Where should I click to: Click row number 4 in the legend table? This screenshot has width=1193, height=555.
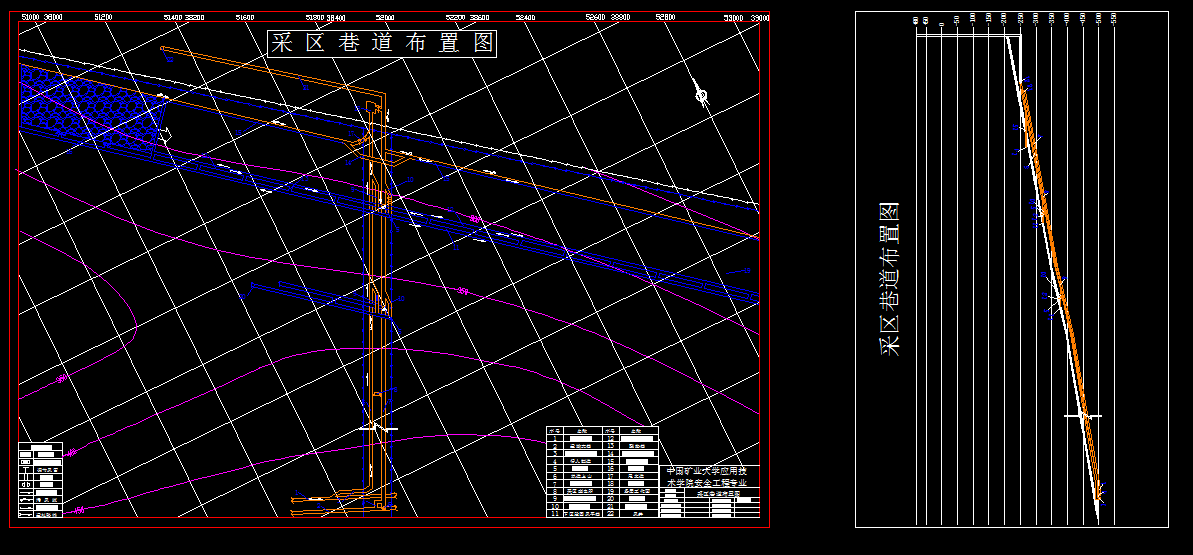pyautogui.click(x=555, y=461)
